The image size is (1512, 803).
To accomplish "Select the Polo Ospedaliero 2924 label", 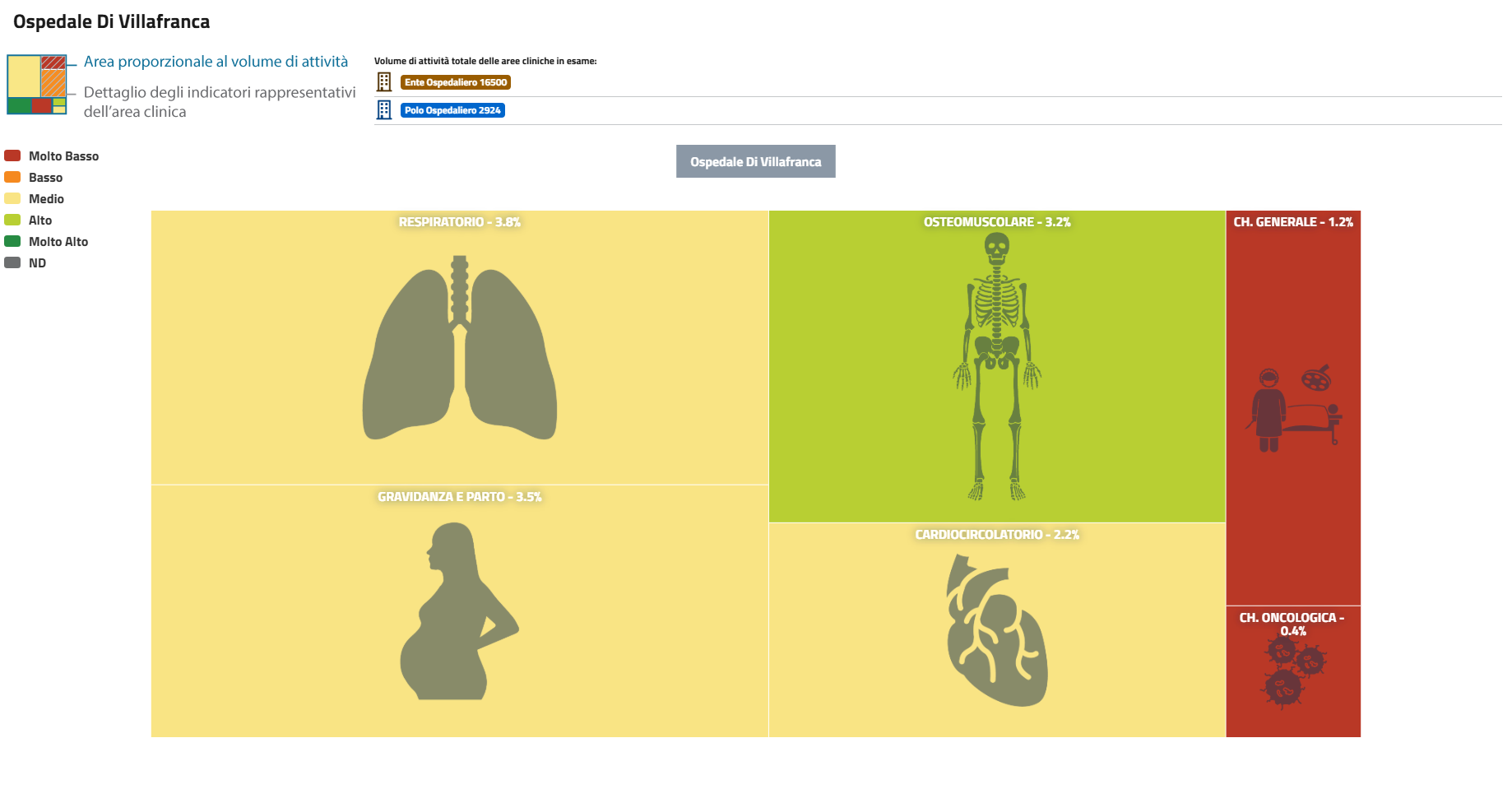I will click(x=452, y=110).
